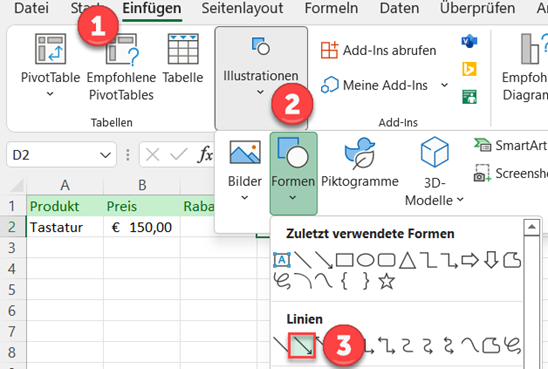
Task: Select the triangle shape in recent shapes
Action: coord(407,260)
